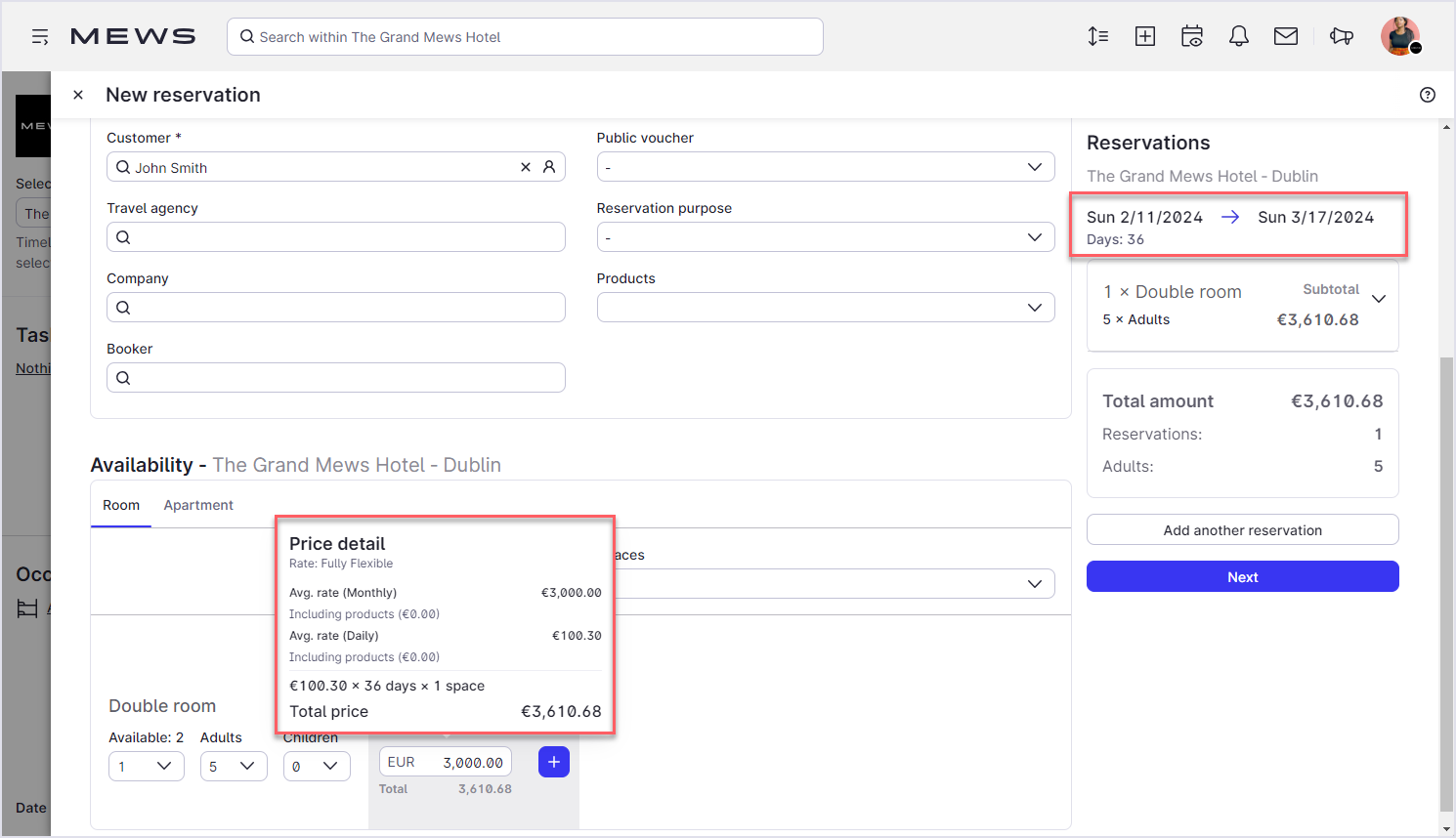This screenshot has width=1456, height=838.
Task: Open John Smith customer profile icon
Action: 549,167
